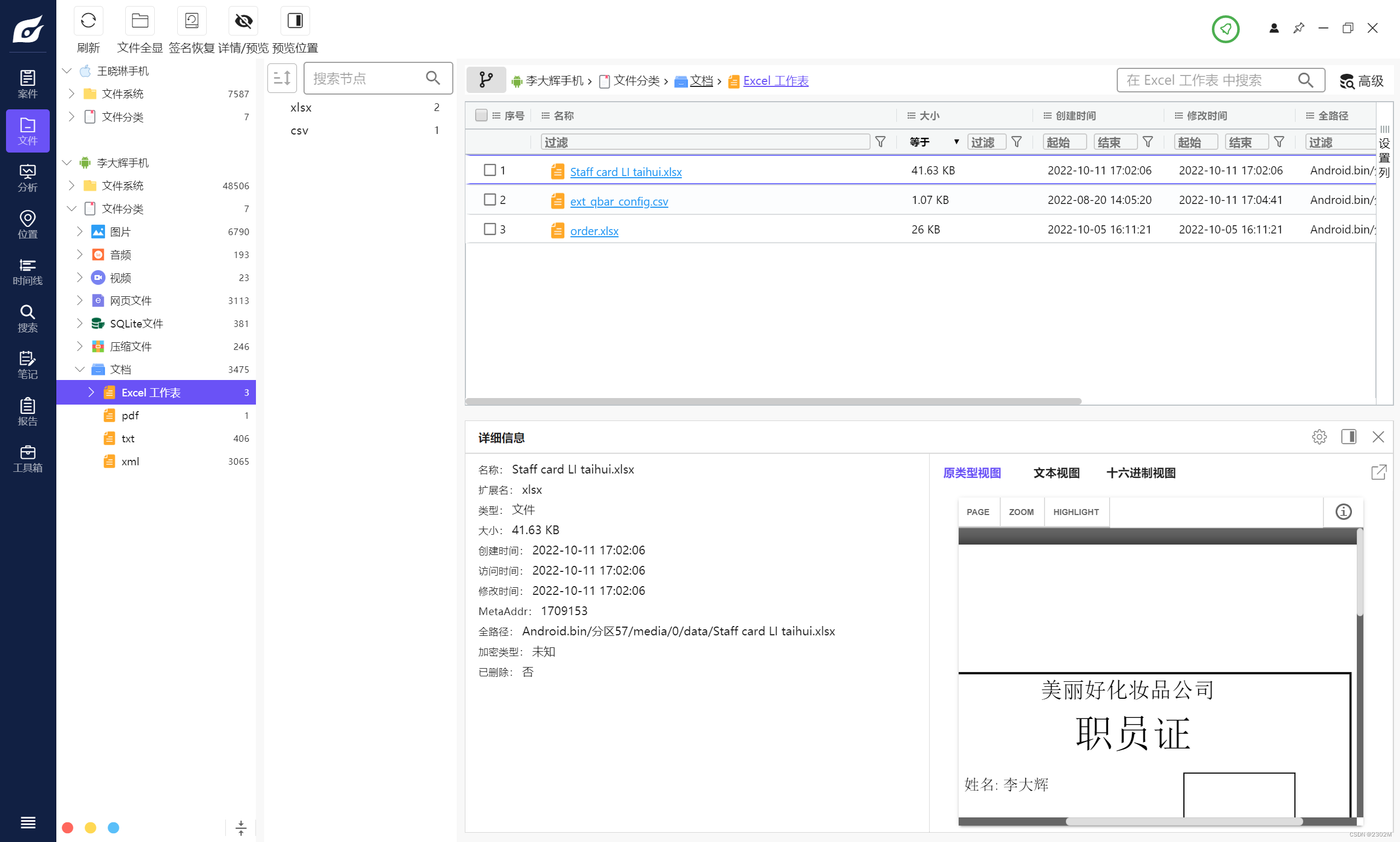
Task: Switch to the 文本视图 tab
Action: 1056,472
